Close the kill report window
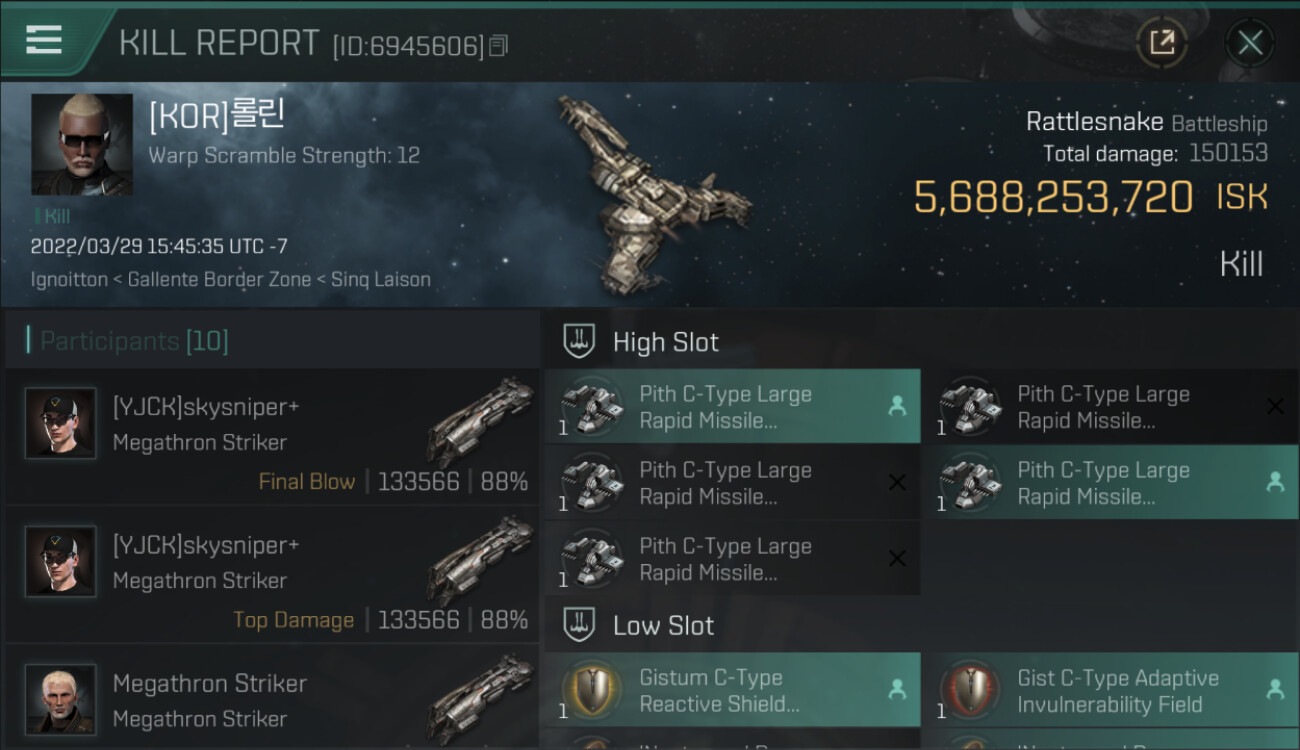The width and height of the screenshot is (1300, 750). pyautogui.click(x=1250, y=43)
